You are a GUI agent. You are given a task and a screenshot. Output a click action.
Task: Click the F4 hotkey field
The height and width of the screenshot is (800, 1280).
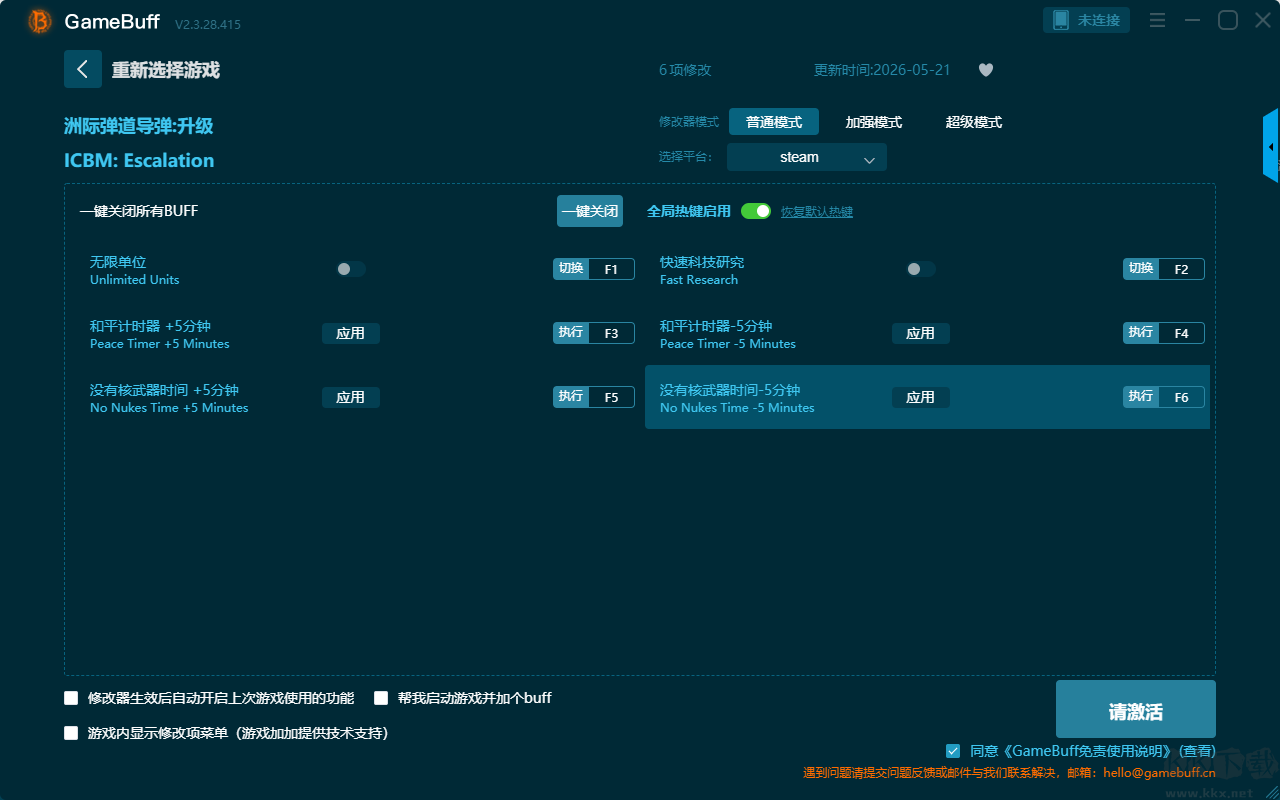[1181, 333]
